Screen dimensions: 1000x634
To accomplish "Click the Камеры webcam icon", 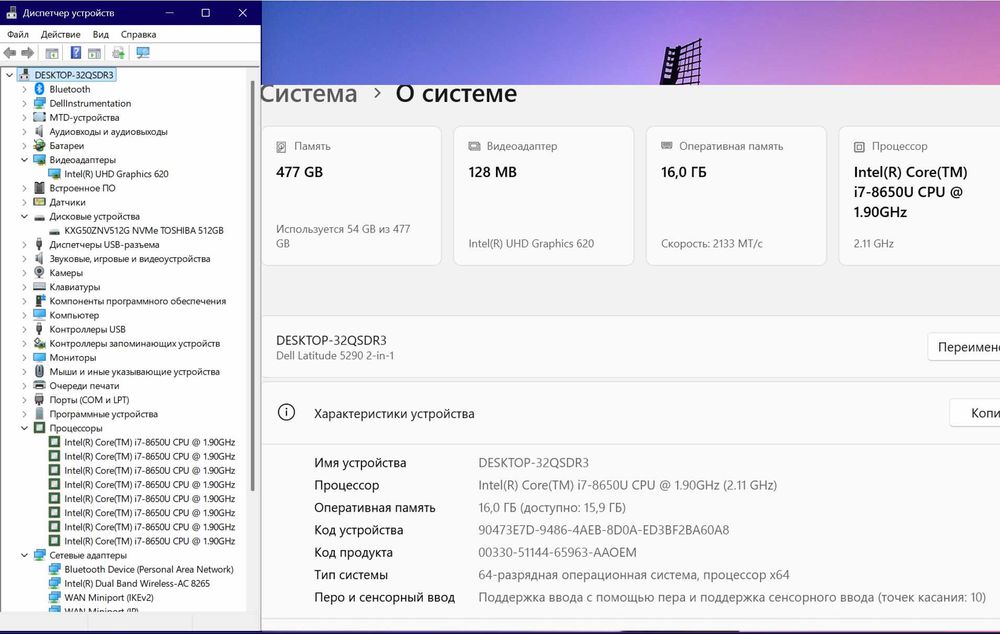I will coord(40,272).
